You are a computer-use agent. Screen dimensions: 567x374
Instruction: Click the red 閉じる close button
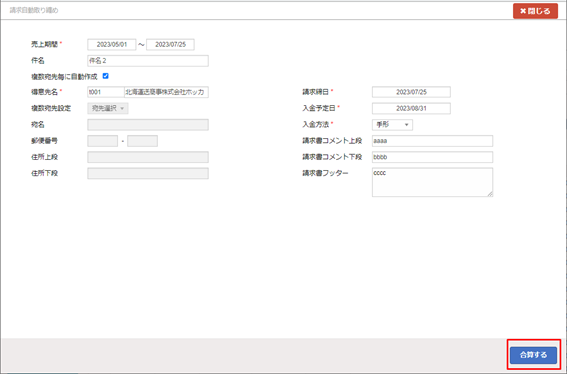point(535,11)
